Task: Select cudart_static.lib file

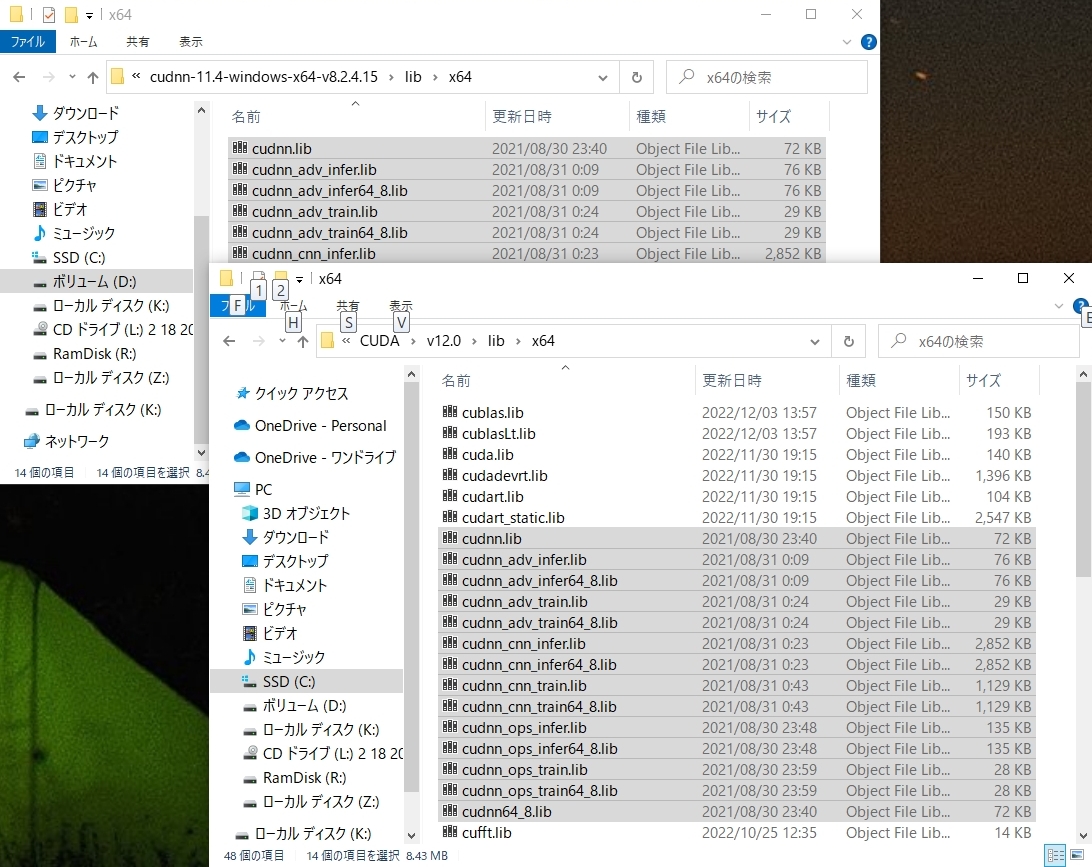Action: click(737, 517)
